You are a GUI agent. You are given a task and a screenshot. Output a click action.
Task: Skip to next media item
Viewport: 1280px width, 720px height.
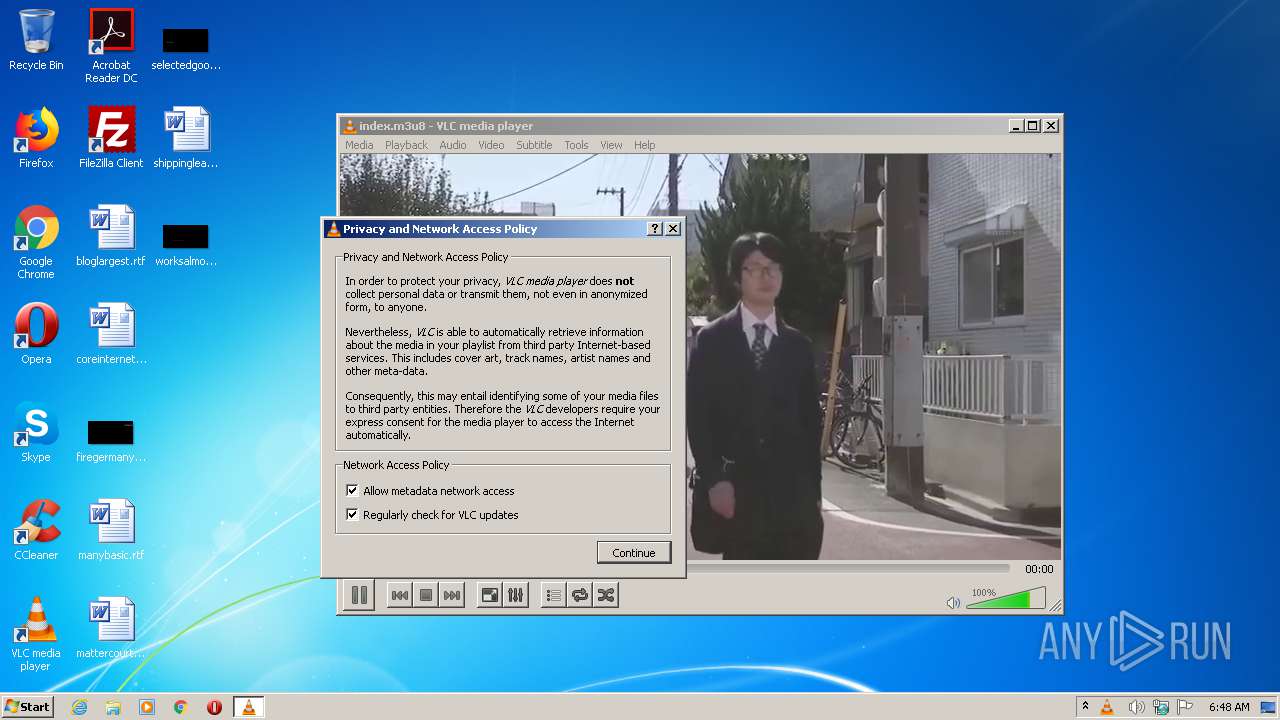click(x=452, y=595)
